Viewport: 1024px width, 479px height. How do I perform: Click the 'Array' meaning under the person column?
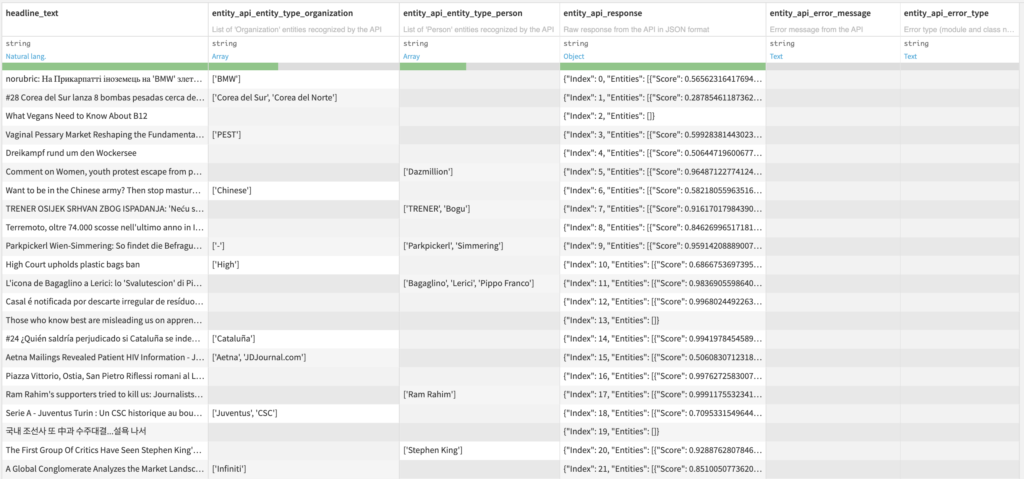point(411,56)
